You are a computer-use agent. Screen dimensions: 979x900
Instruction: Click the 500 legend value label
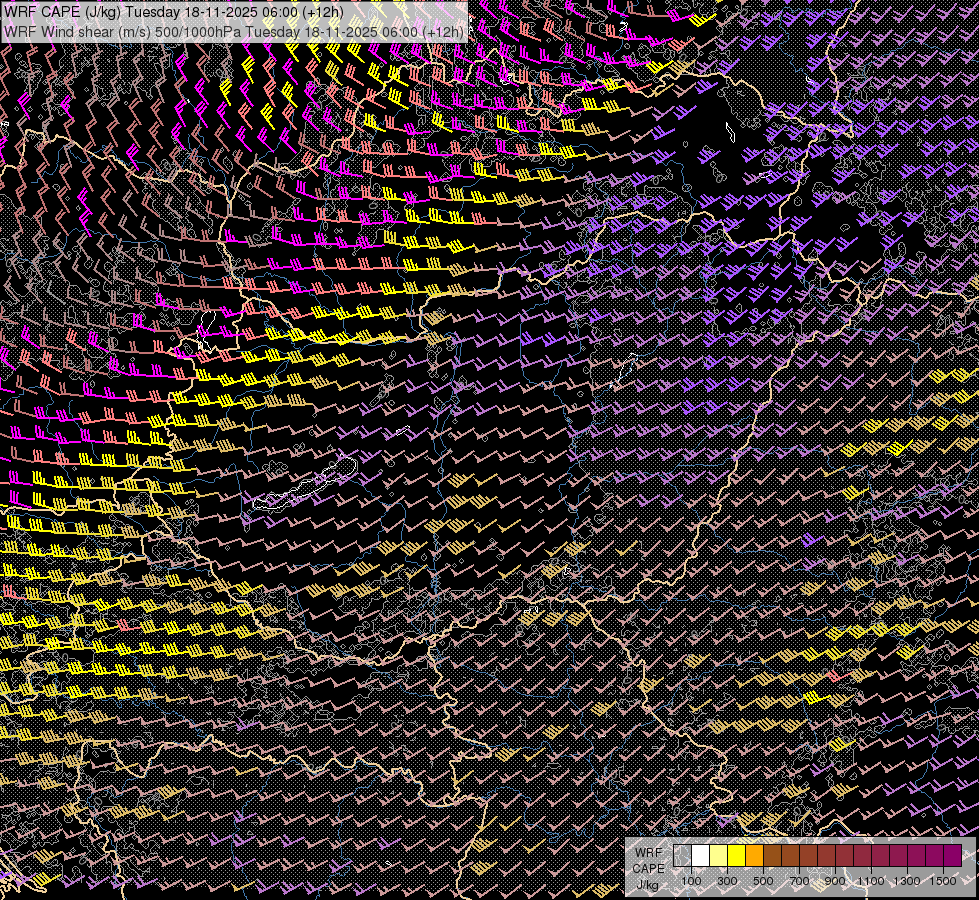(x=763, y=881)
